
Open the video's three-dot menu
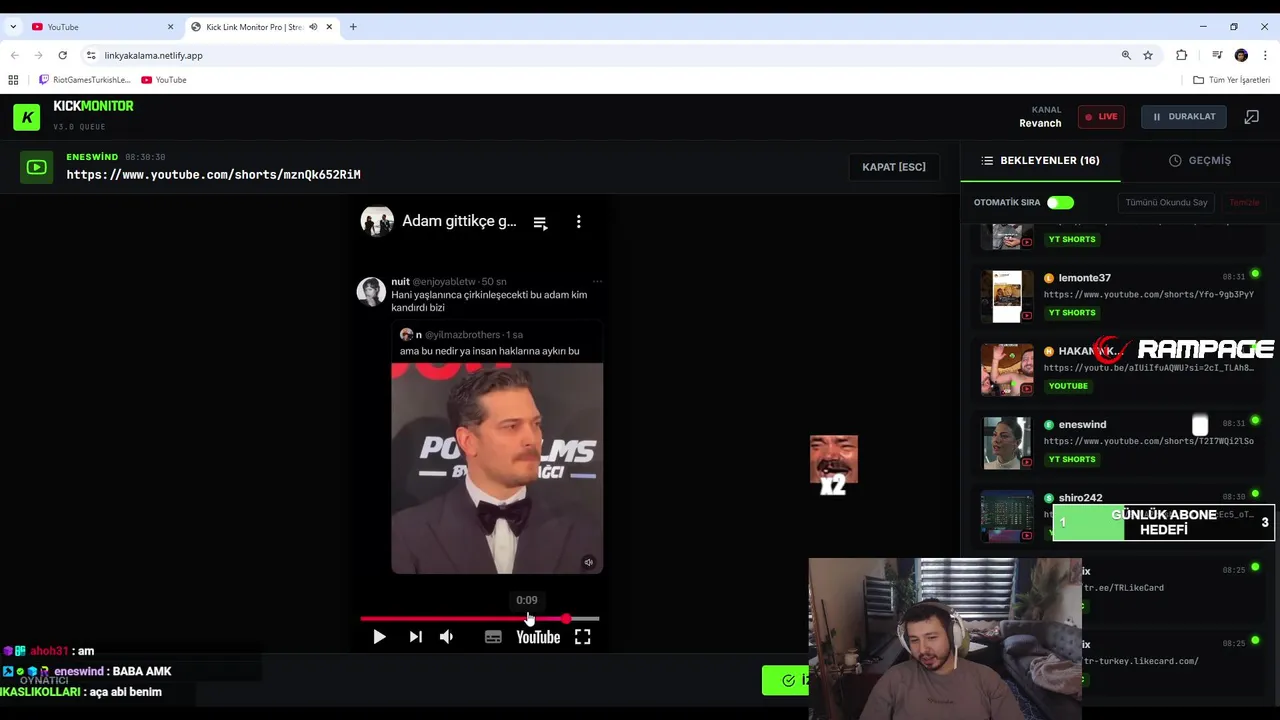pos(578,222)
